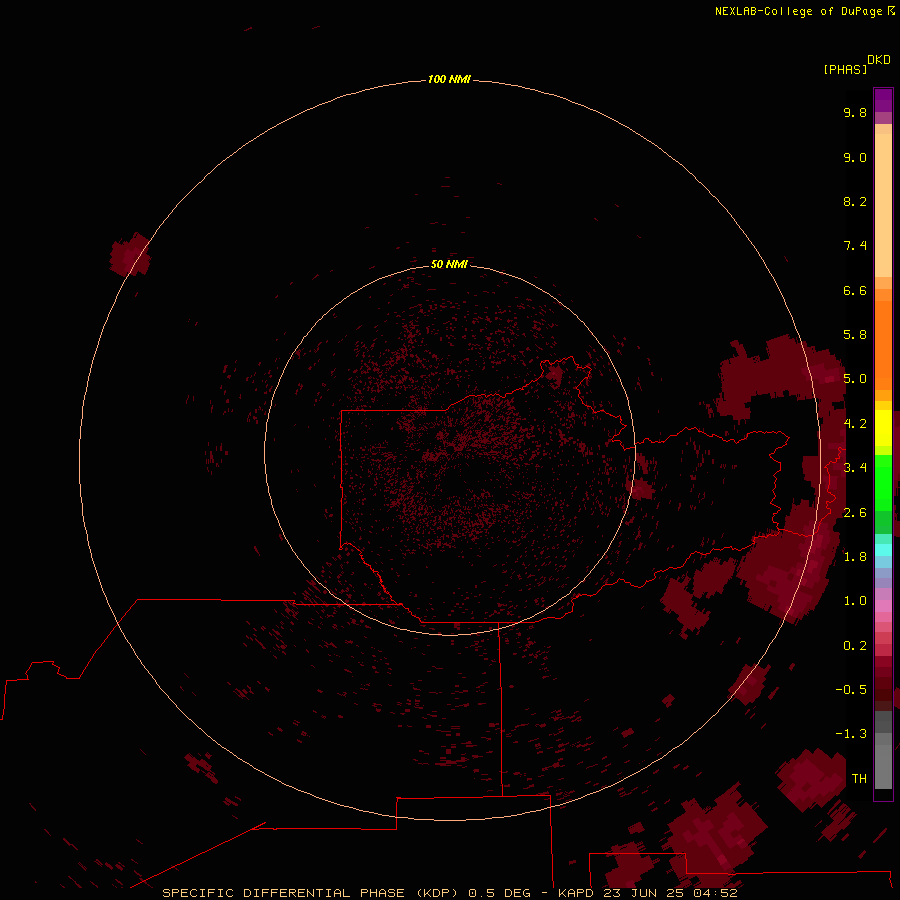Image resolution: width=900 pixels, height=900 pixels.
Task: Click the 6.6 color scale value
Action: (855, 290)
